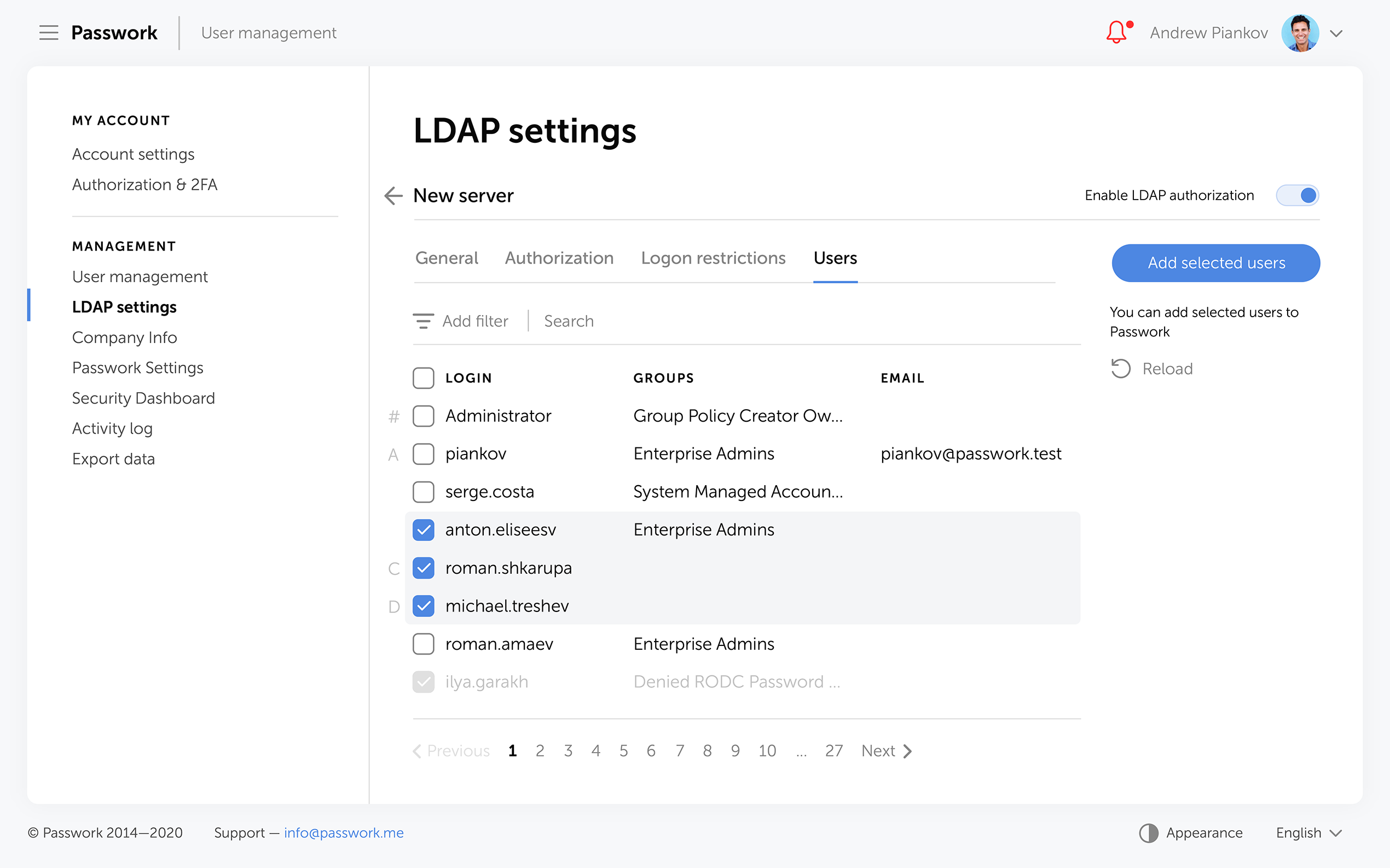1390x868 pixels.
Task: Check the Administrator user checkbox
Action: pos(424,416)
